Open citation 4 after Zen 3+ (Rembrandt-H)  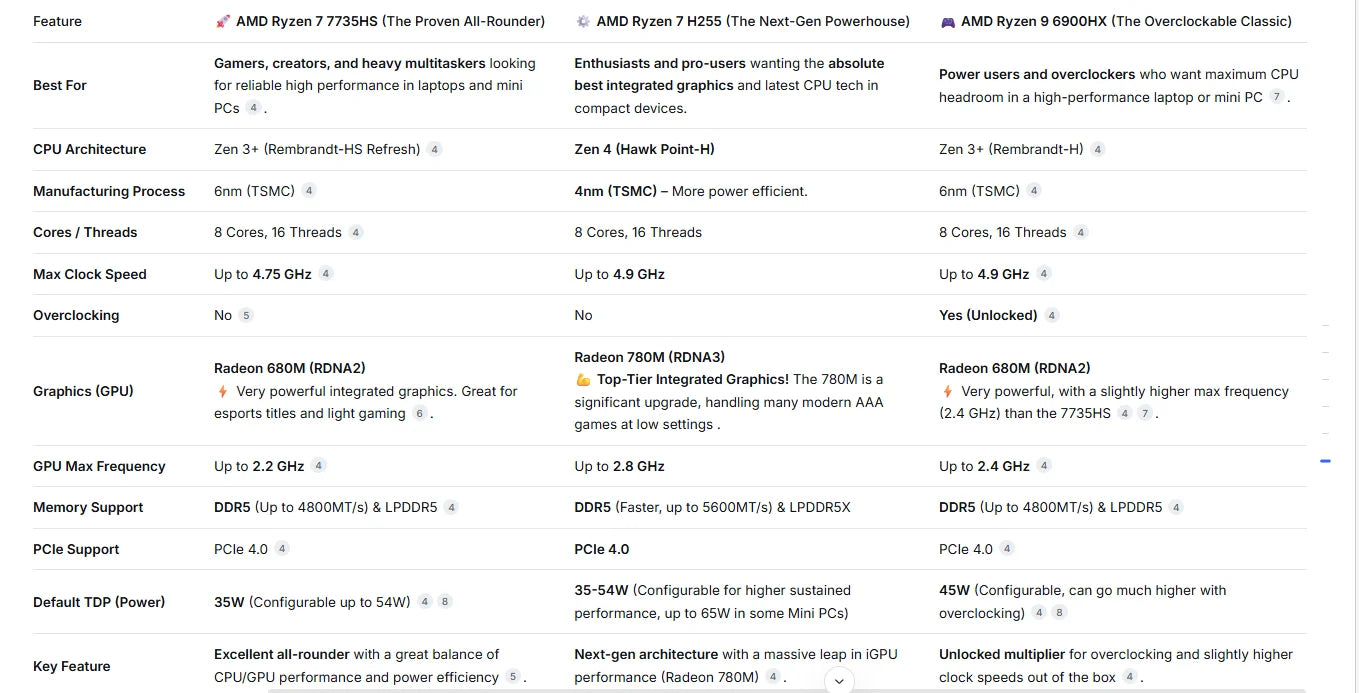pos(1097,149)
